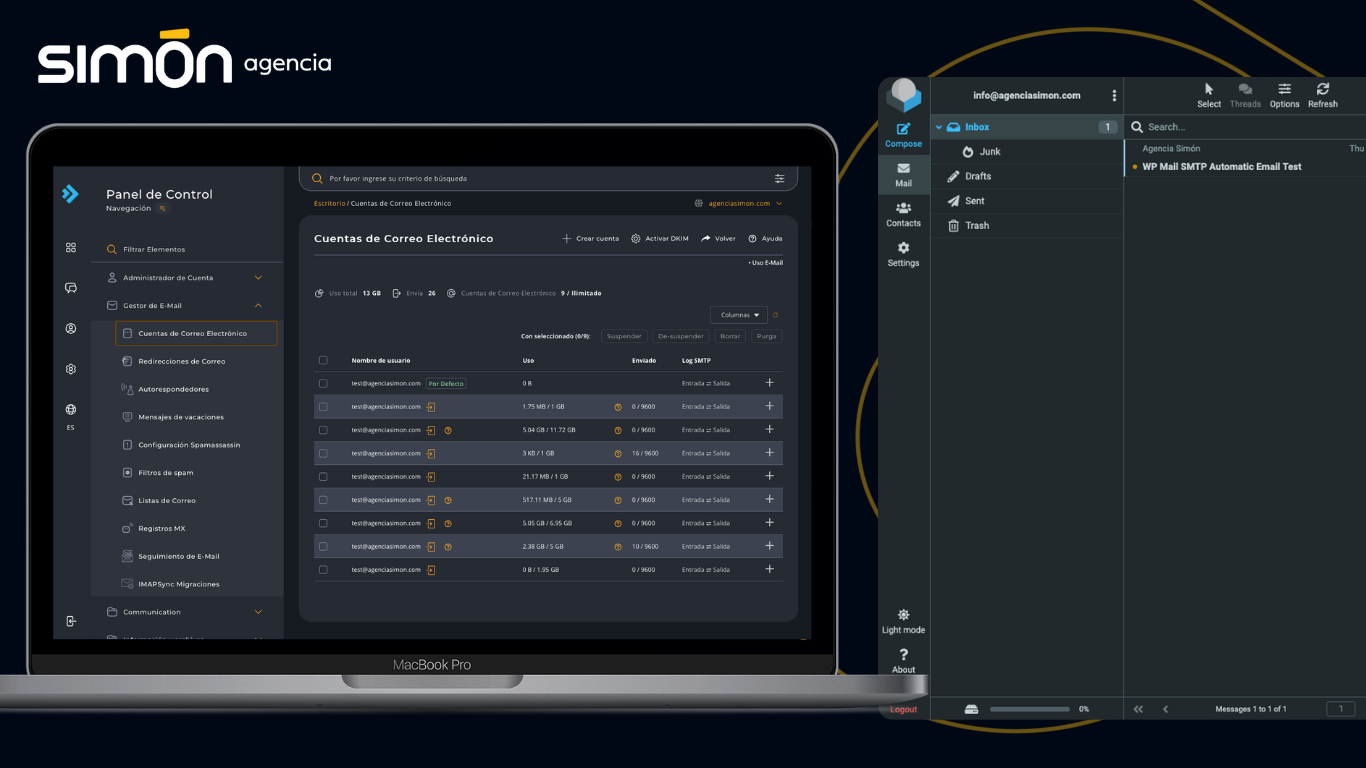Select the Trash folder in webmail

(x=1027, y=225)
